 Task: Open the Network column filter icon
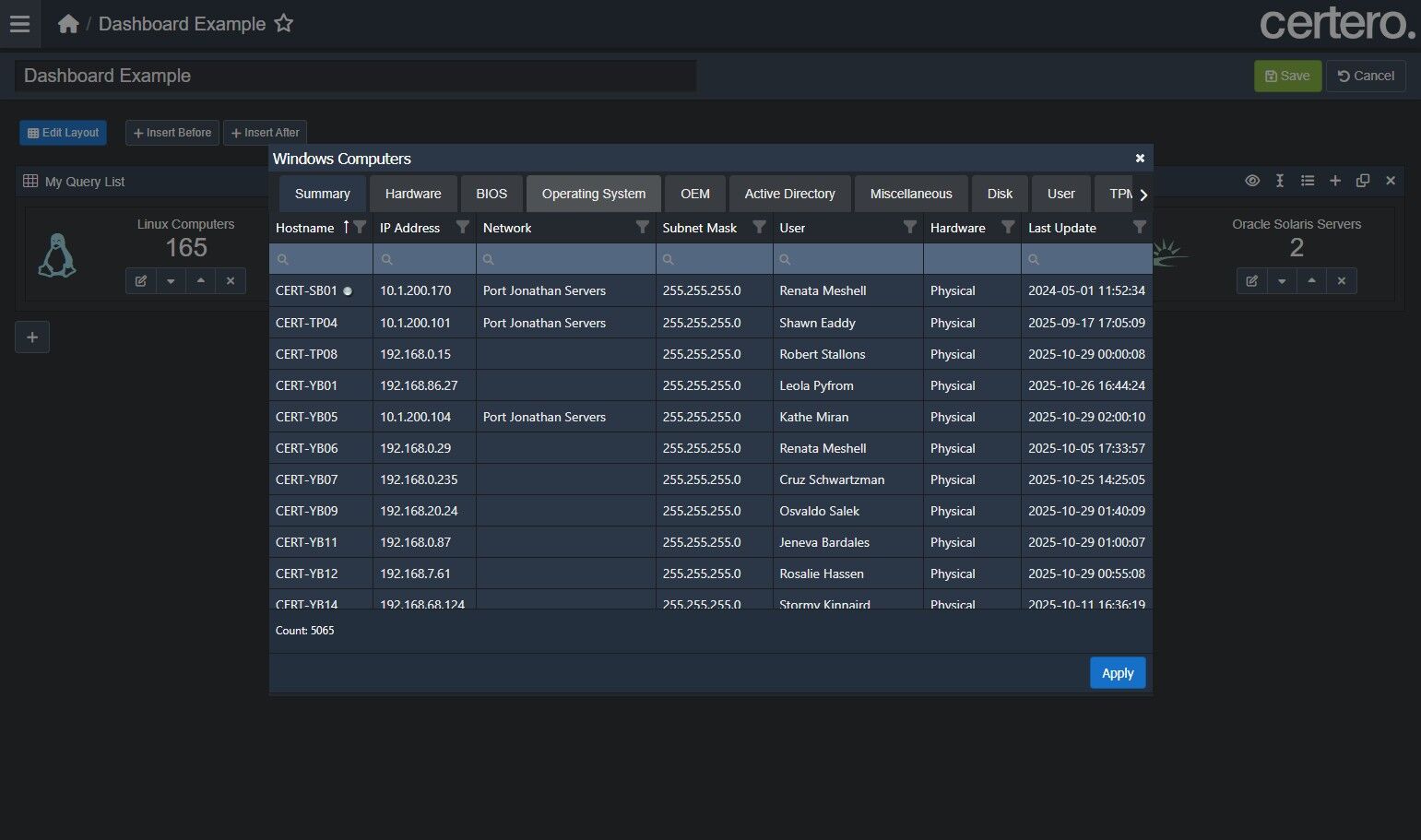click(643, 227)
